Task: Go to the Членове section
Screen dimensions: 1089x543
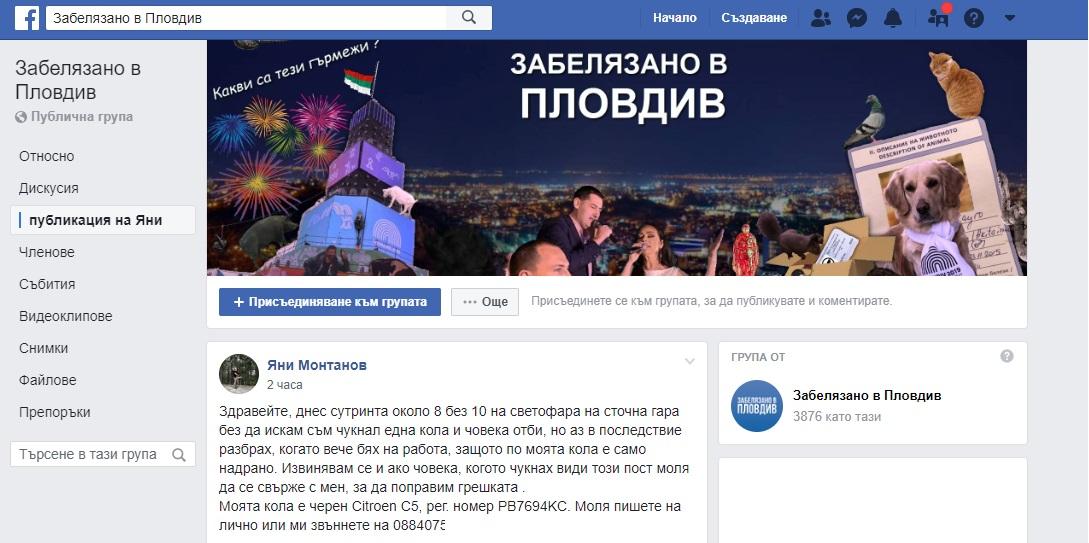Action: [x=47, y=252]
